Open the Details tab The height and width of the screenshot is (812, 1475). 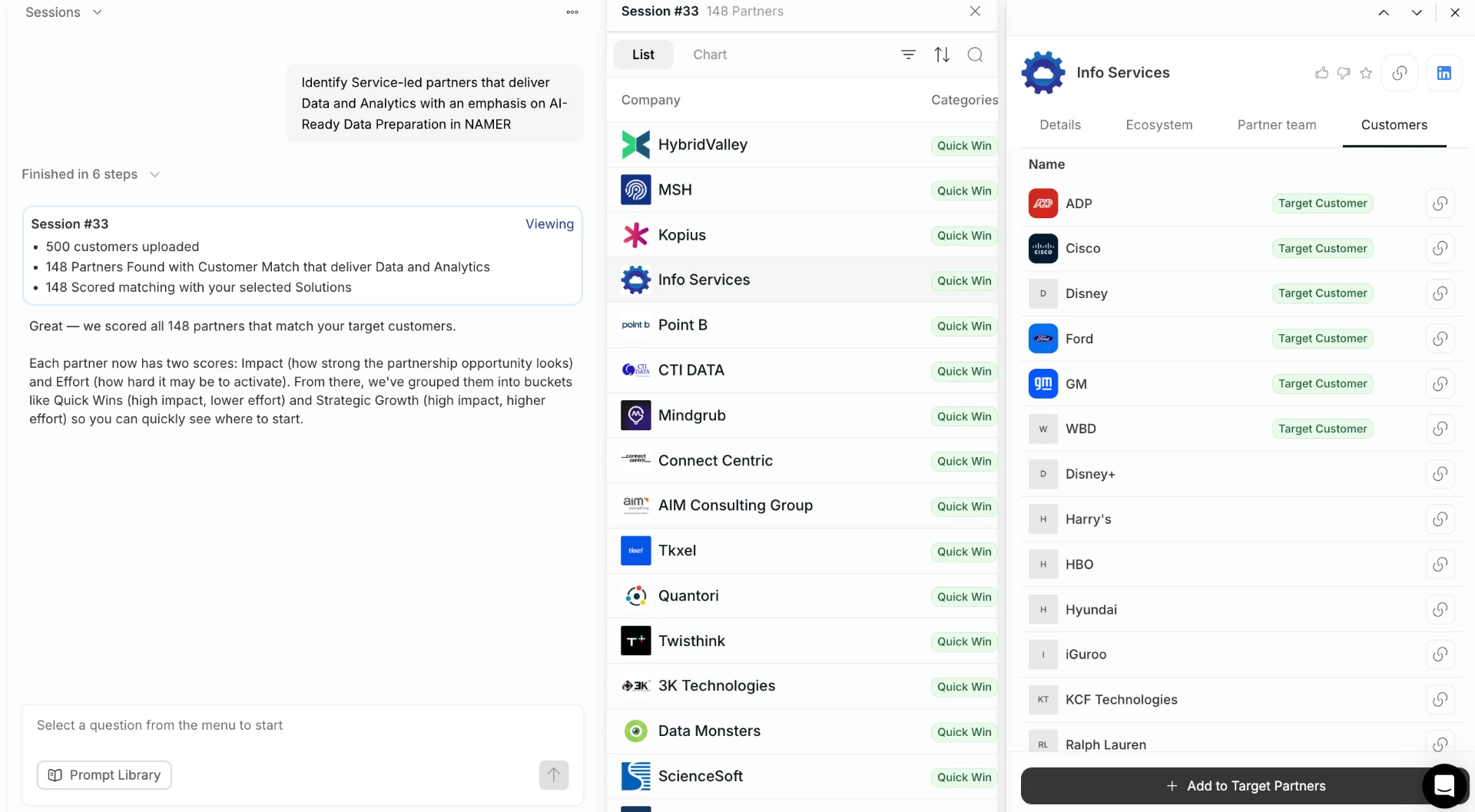click(1060, 125)
